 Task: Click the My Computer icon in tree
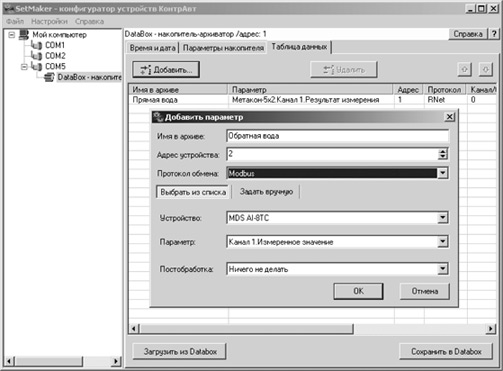(24, 34)
